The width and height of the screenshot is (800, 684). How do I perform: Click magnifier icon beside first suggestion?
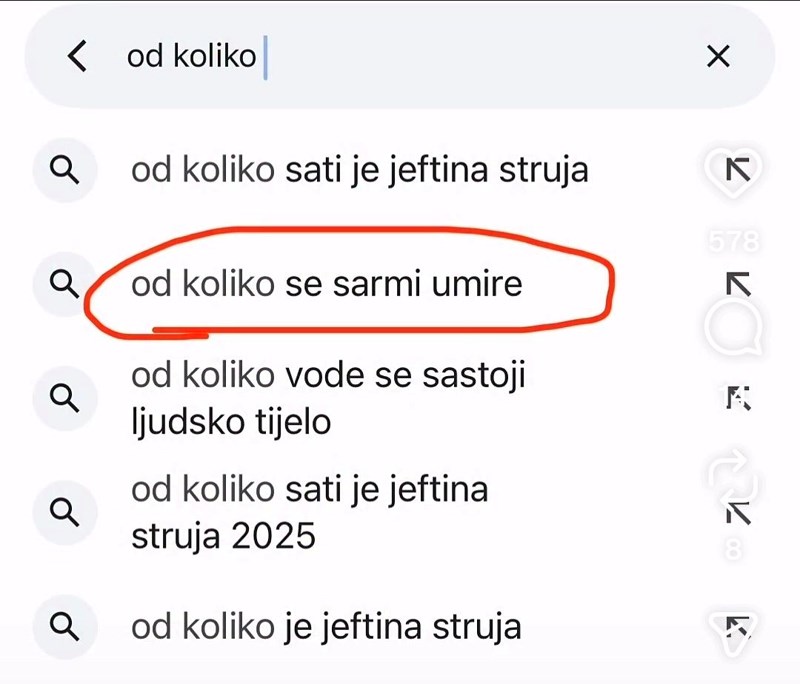pyautogui.click(x=65, y=171)
